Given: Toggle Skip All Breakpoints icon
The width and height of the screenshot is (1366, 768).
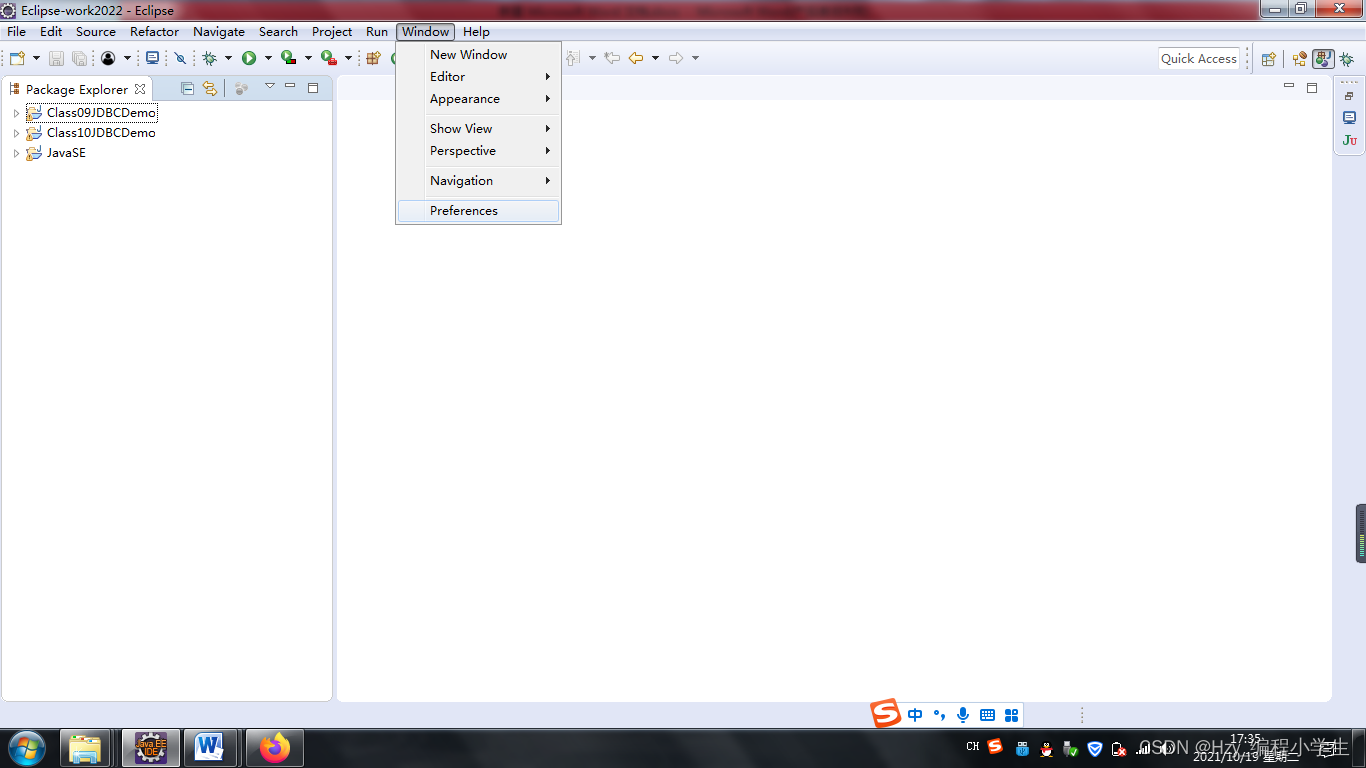Looking at the screenshot, I should 180,58.
